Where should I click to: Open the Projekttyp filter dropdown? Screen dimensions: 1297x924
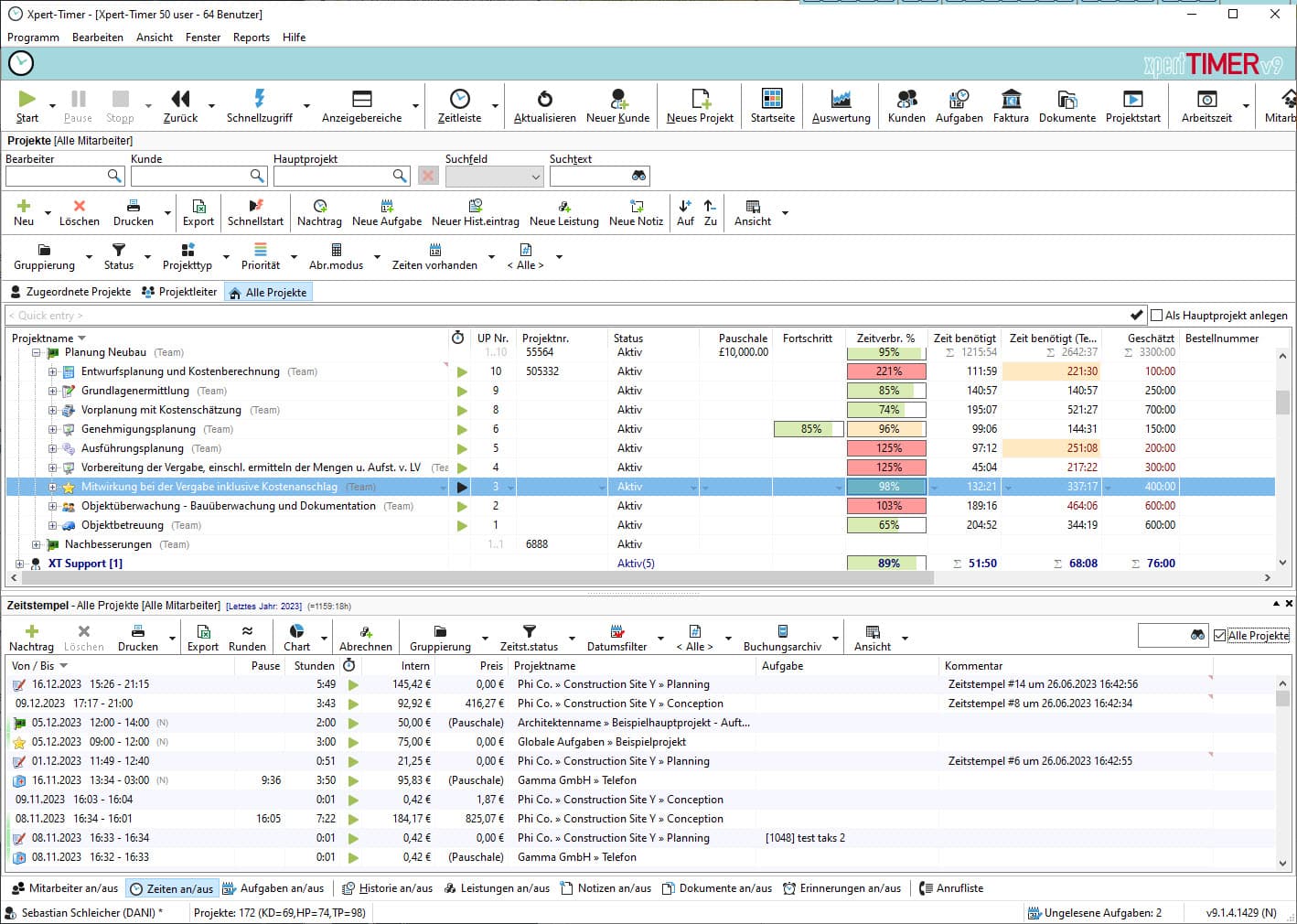(x=226, y=257)
